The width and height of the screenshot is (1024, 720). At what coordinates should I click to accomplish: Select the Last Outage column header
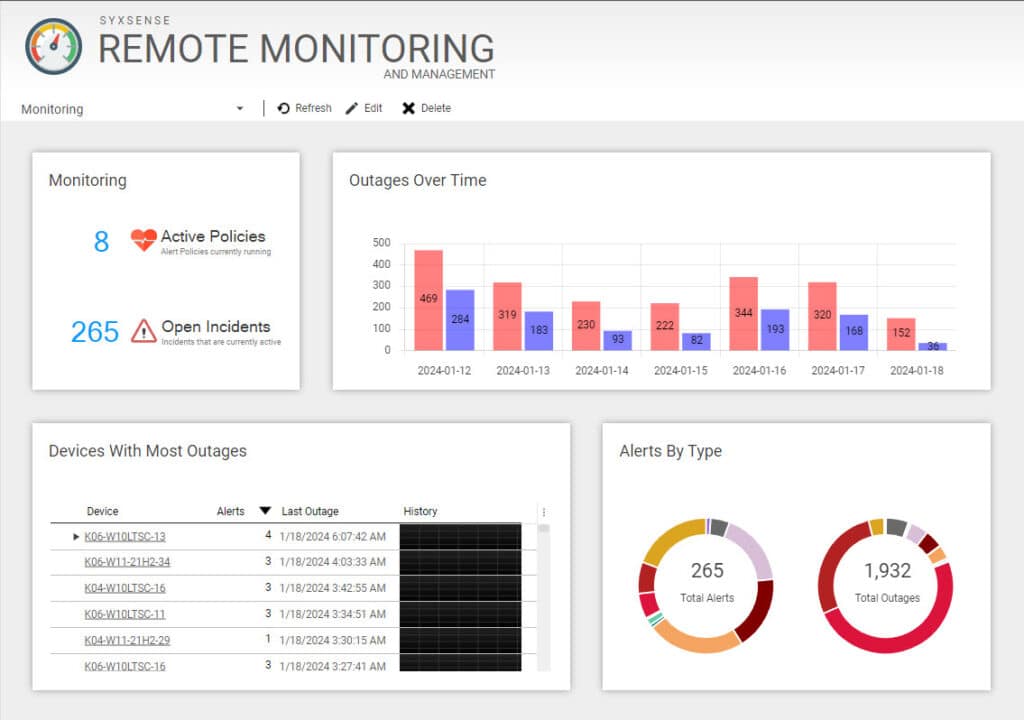pos(311,511)
